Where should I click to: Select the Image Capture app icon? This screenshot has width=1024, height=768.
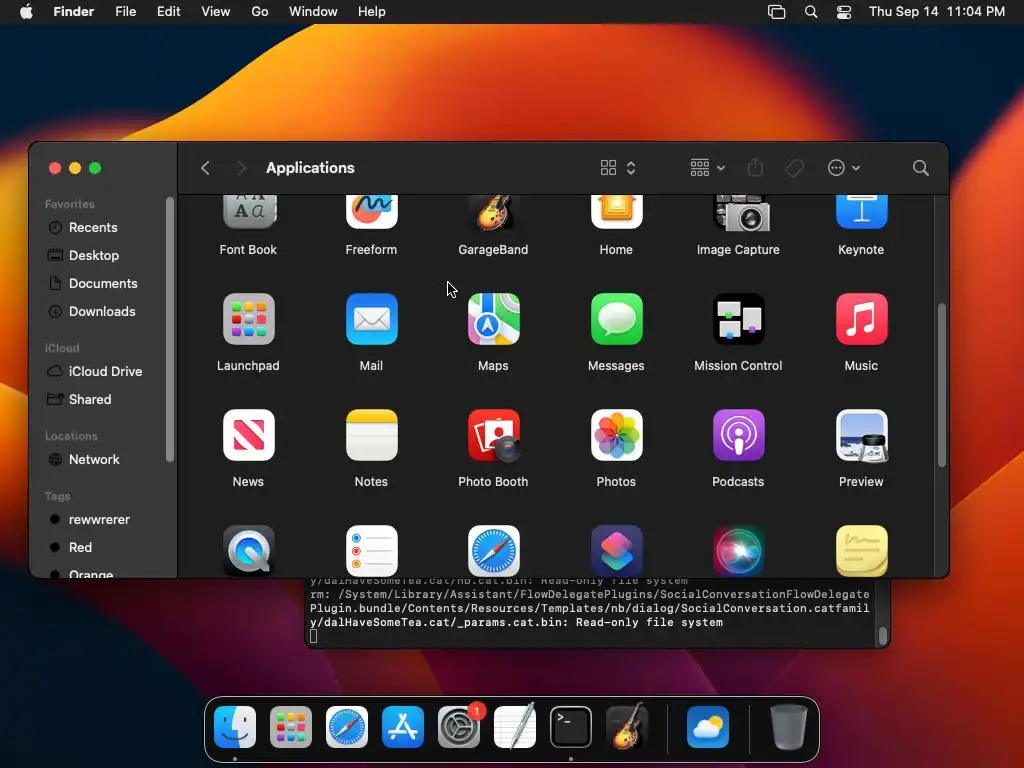click(739, 212)
